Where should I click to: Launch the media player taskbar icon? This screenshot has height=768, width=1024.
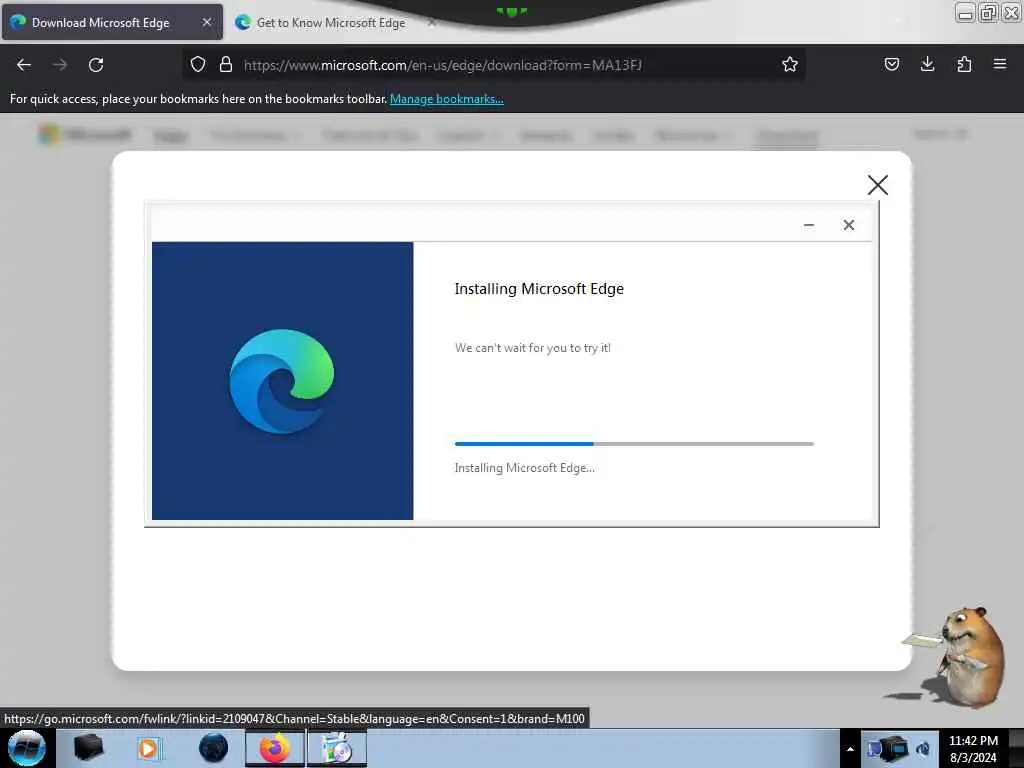(x=149, y=748)
